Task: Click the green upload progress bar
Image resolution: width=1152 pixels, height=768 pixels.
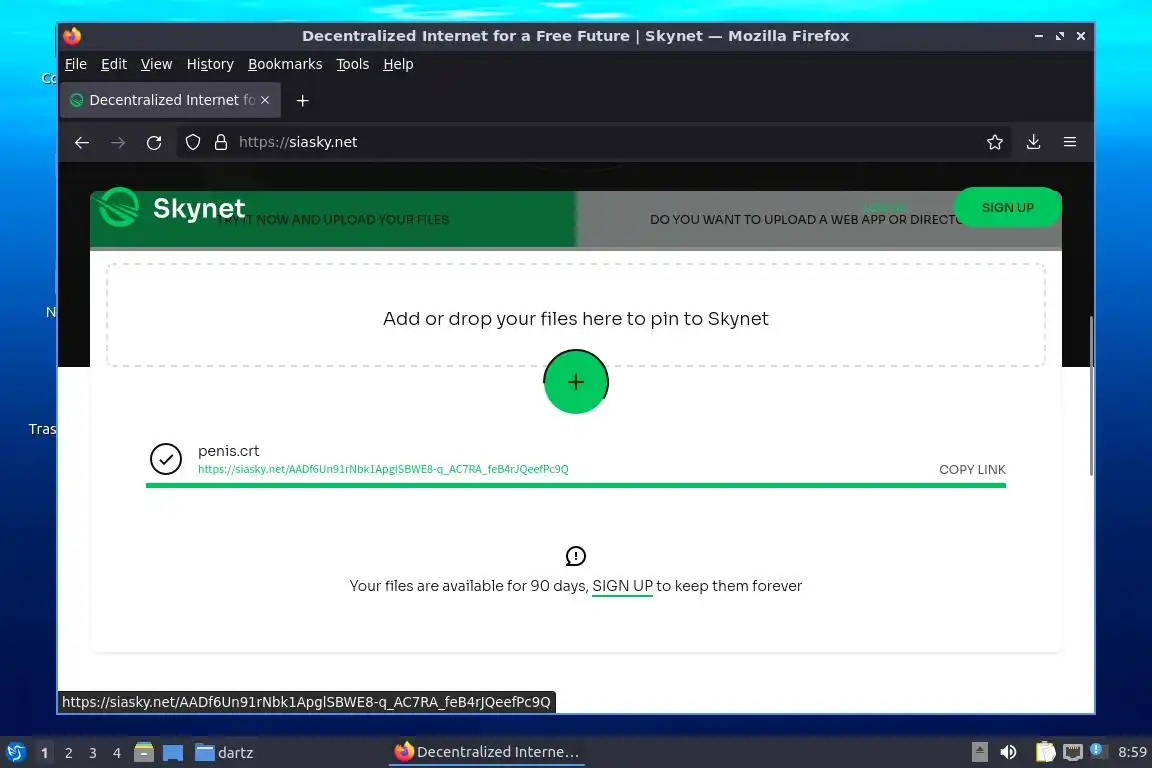Action: [576, 486]
